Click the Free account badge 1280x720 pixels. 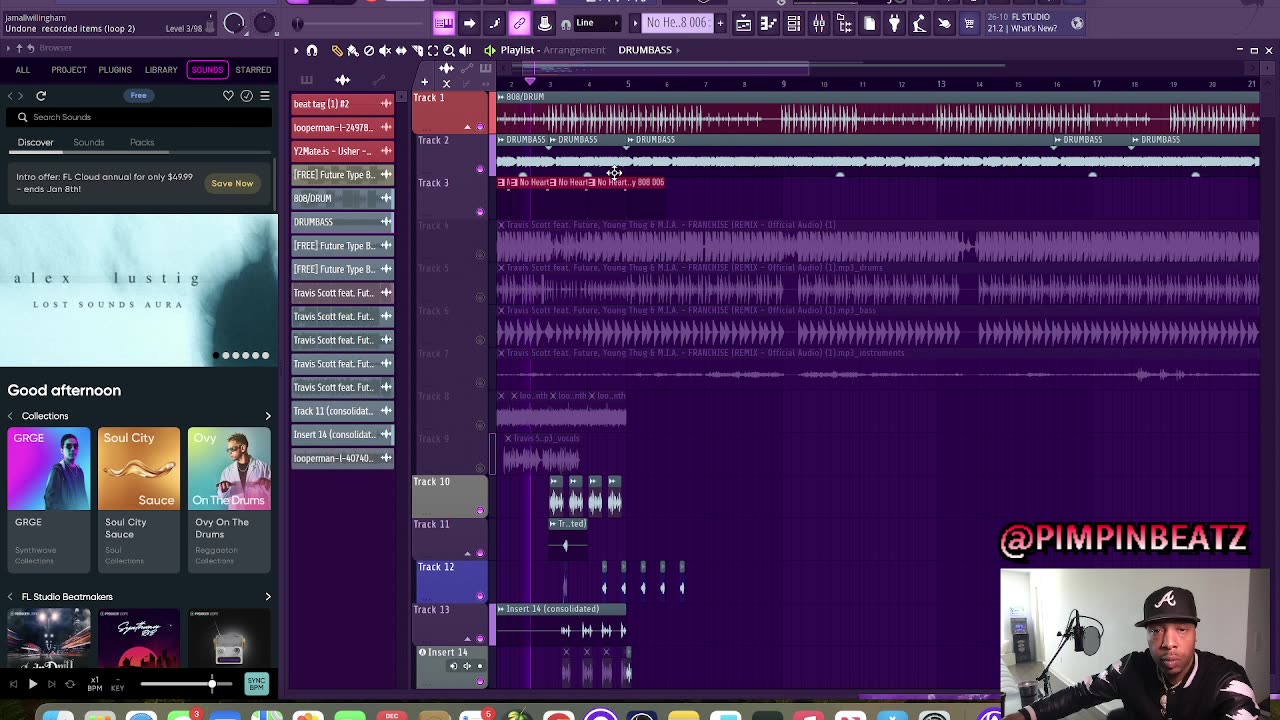pos(138,96)
